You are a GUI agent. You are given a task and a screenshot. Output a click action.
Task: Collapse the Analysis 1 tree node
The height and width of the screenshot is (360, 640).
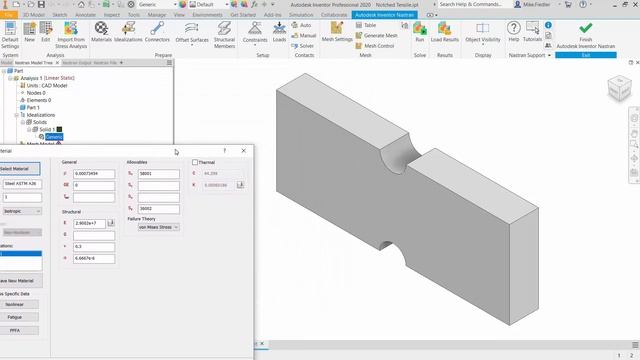(10, 78)
